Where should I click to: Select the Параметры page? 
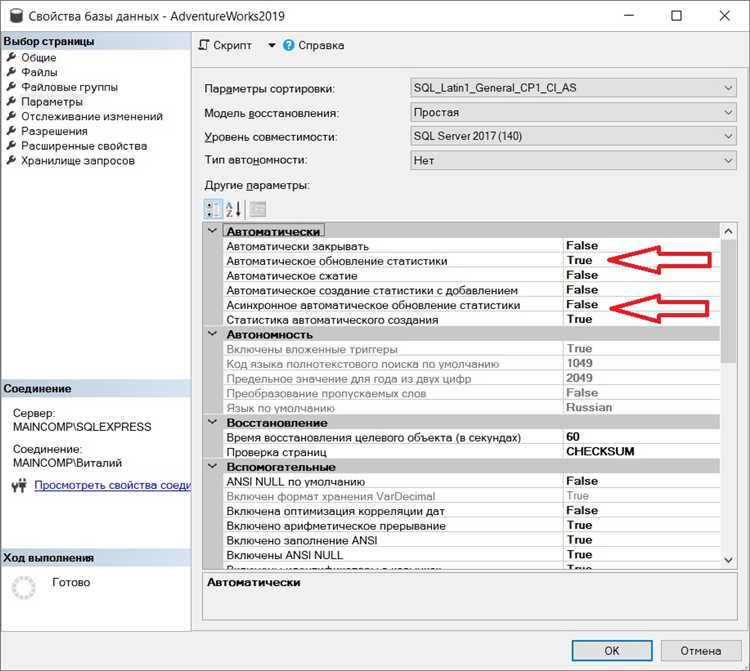52,102
